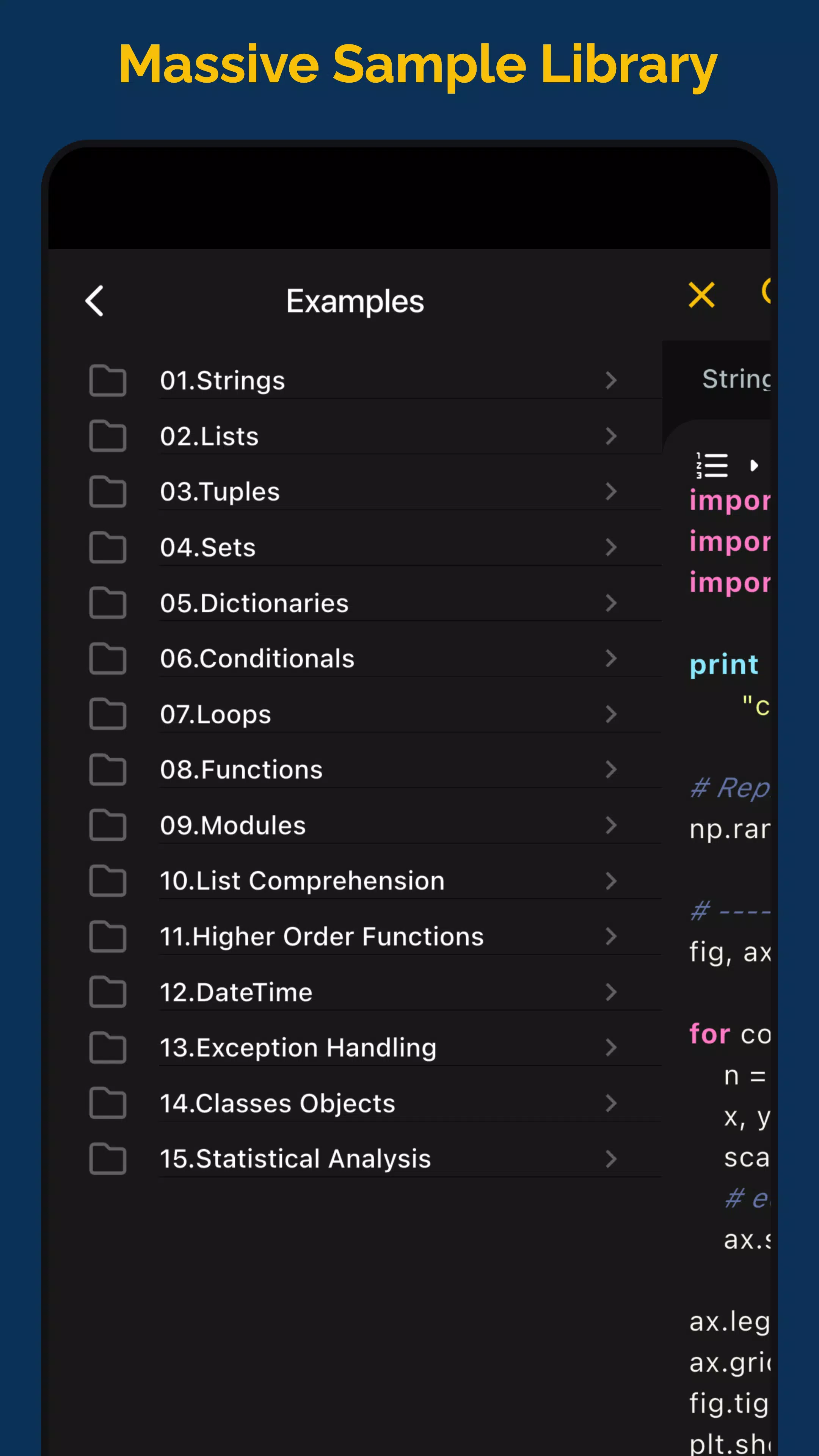Tap folder icon for 03.Tuples
819x1456 pixels.
pyautogui.click(x=107, y=492)
